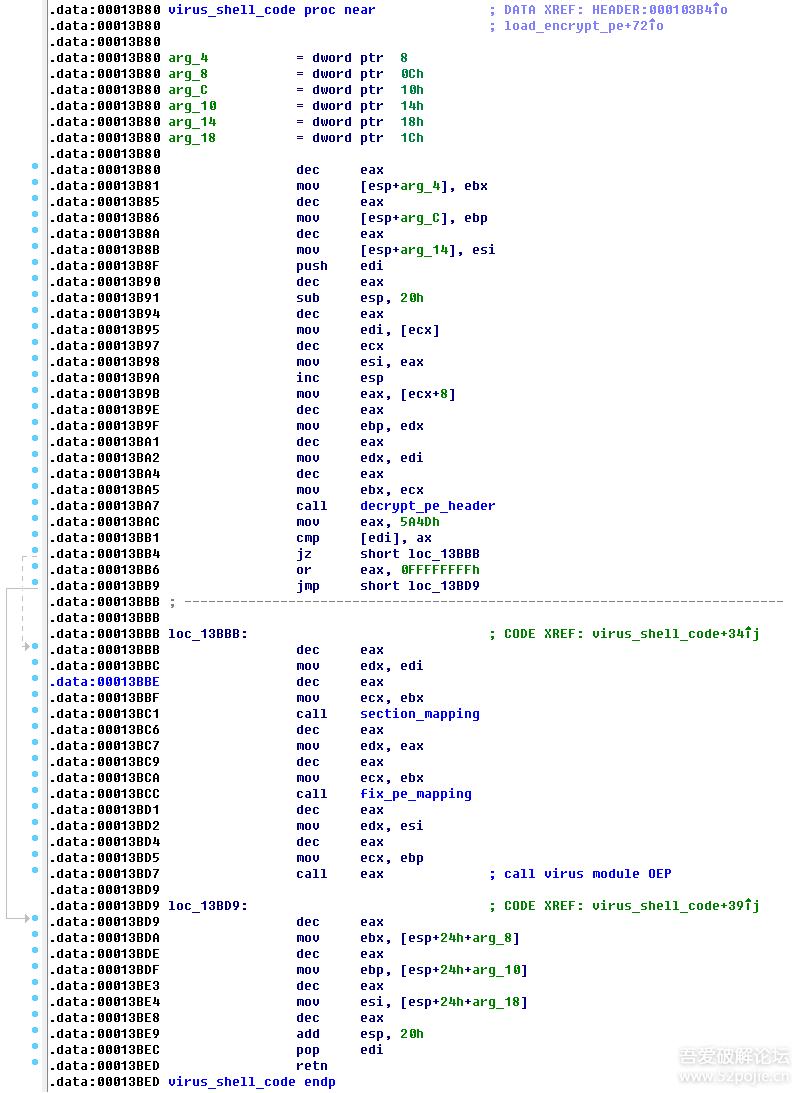Image resolution: width=799 pixels, height=1093 pixels.
Task: Click operand [esp+24h+arg_18]
Action: [464, 1002]
